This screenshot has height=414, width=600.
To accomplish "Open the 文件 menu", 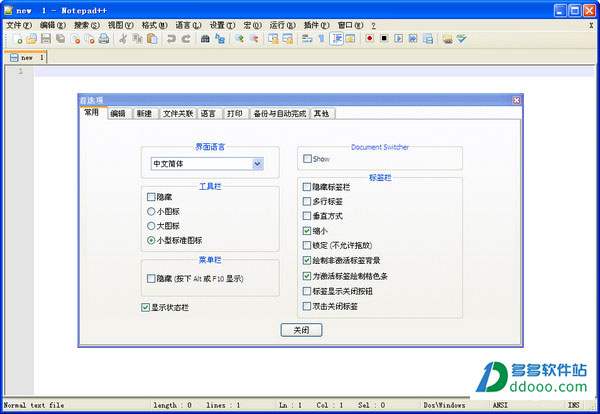I will tap(19, 25).
